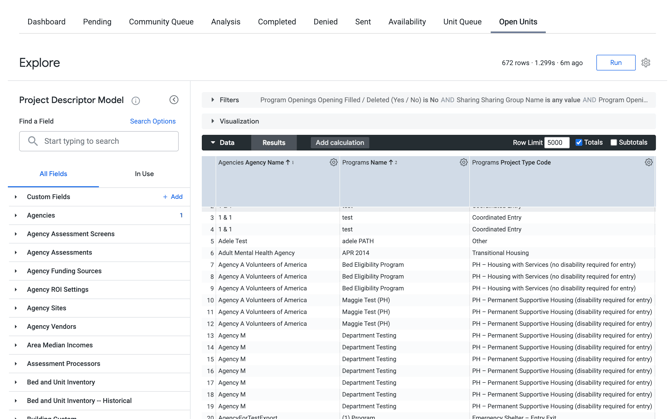The width and height of the screenshot is (670, 419).
Task: Click the Agencies in-use count 1
Action: (x=181, y=216)
